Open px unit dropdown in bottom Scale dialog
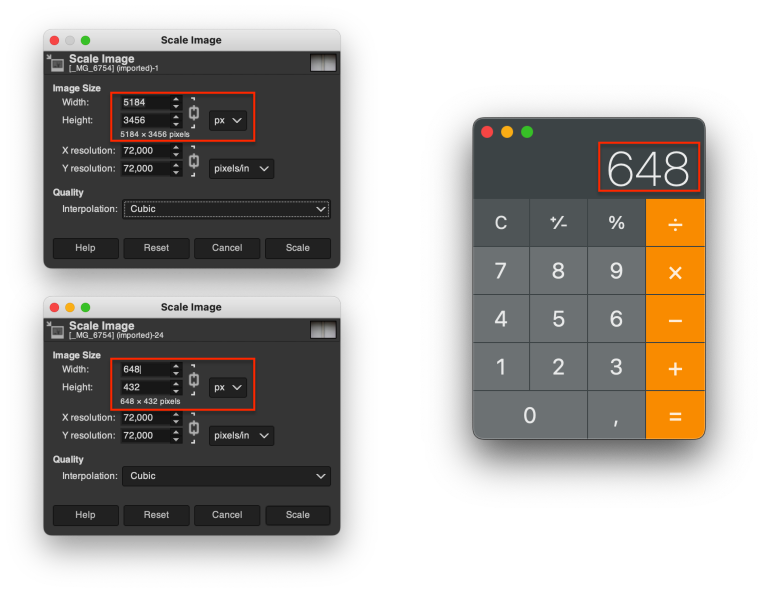761x593 pixels. 228,387
